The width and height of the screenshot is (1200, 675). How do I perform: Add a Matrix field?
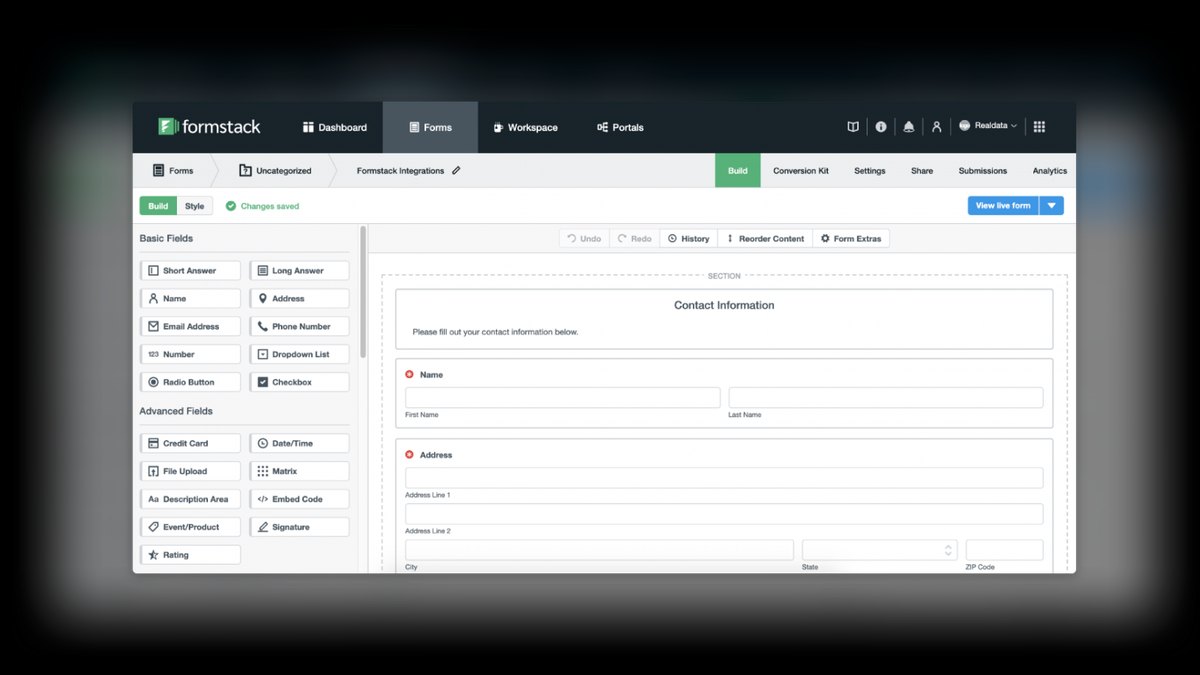(x=299, y=471)
